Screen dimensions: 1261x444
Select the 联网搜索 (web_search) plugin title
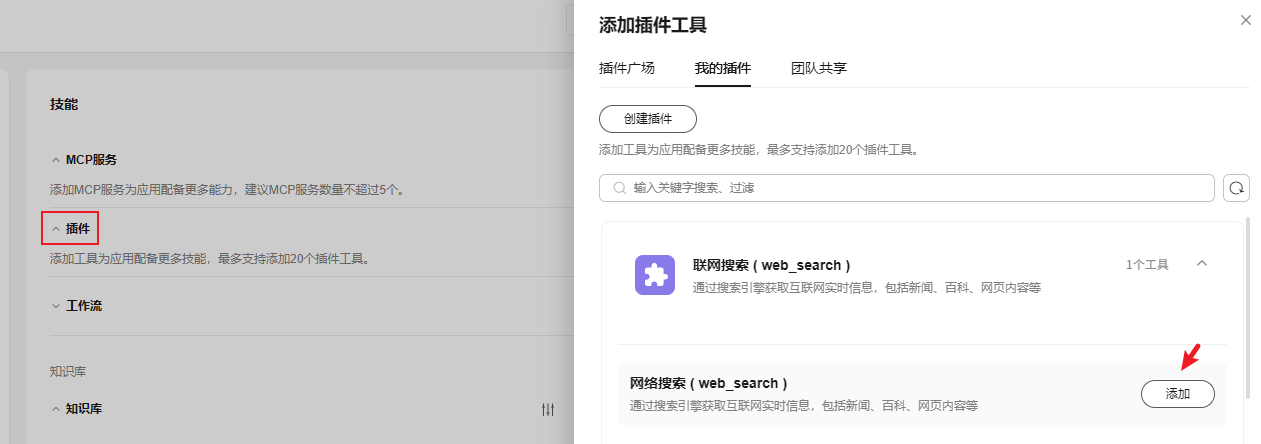tap(771, 265)
